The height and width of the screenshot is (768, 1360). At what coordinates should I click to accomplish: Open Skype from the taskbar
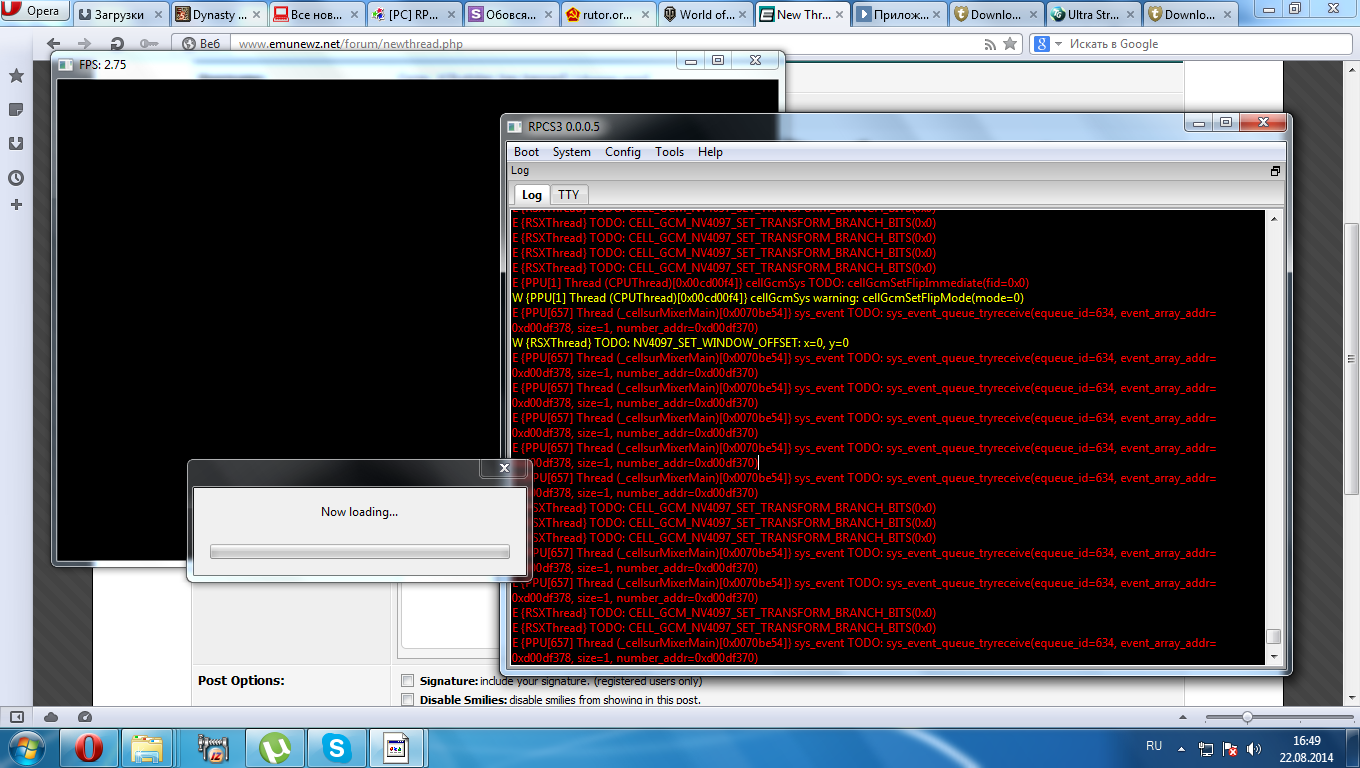click(x=335, y=747)
